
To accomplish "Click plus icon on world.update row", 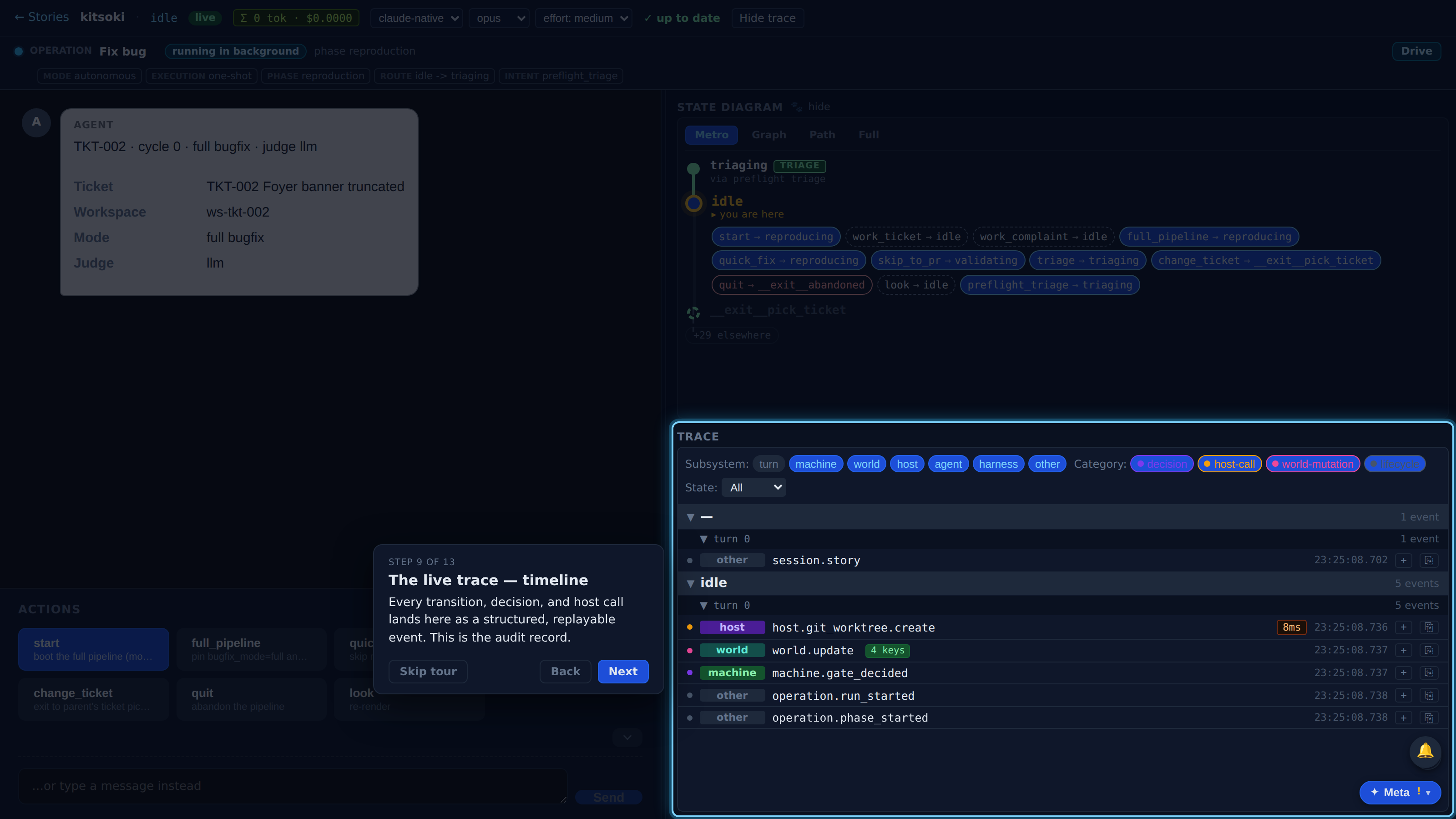I will 1403,651.
